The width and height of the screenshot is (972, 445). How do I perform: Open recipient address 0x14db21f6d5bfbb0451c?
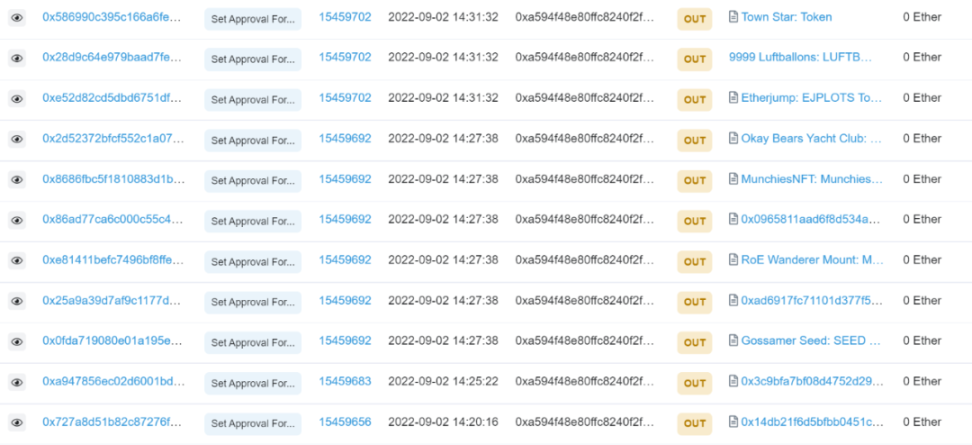pos(812,422)
